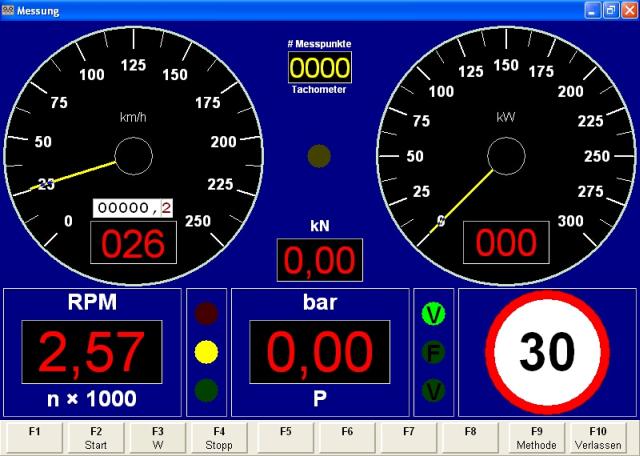Image resolution: width=640 pixels, height=456 pixels.
Task: Click the dim center indicator lamp
Action: click(319, 156)
